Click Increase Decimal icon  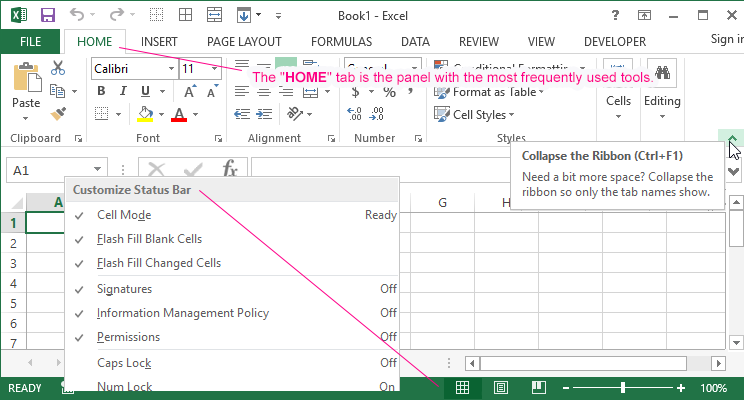click(x=354, y=114)
